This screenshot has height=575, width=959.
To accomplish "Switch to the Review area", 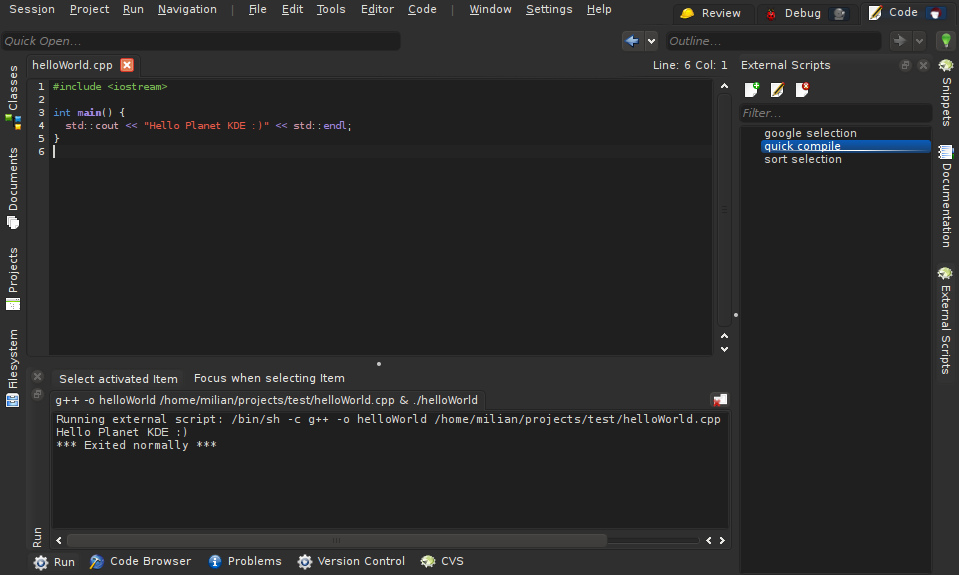I will [x=711, y=13].
